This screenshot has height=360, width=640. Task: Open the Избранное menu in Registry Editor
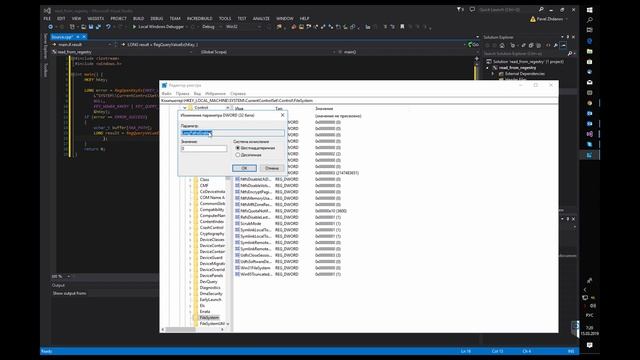pyautogui.click(x=216, y=94)
